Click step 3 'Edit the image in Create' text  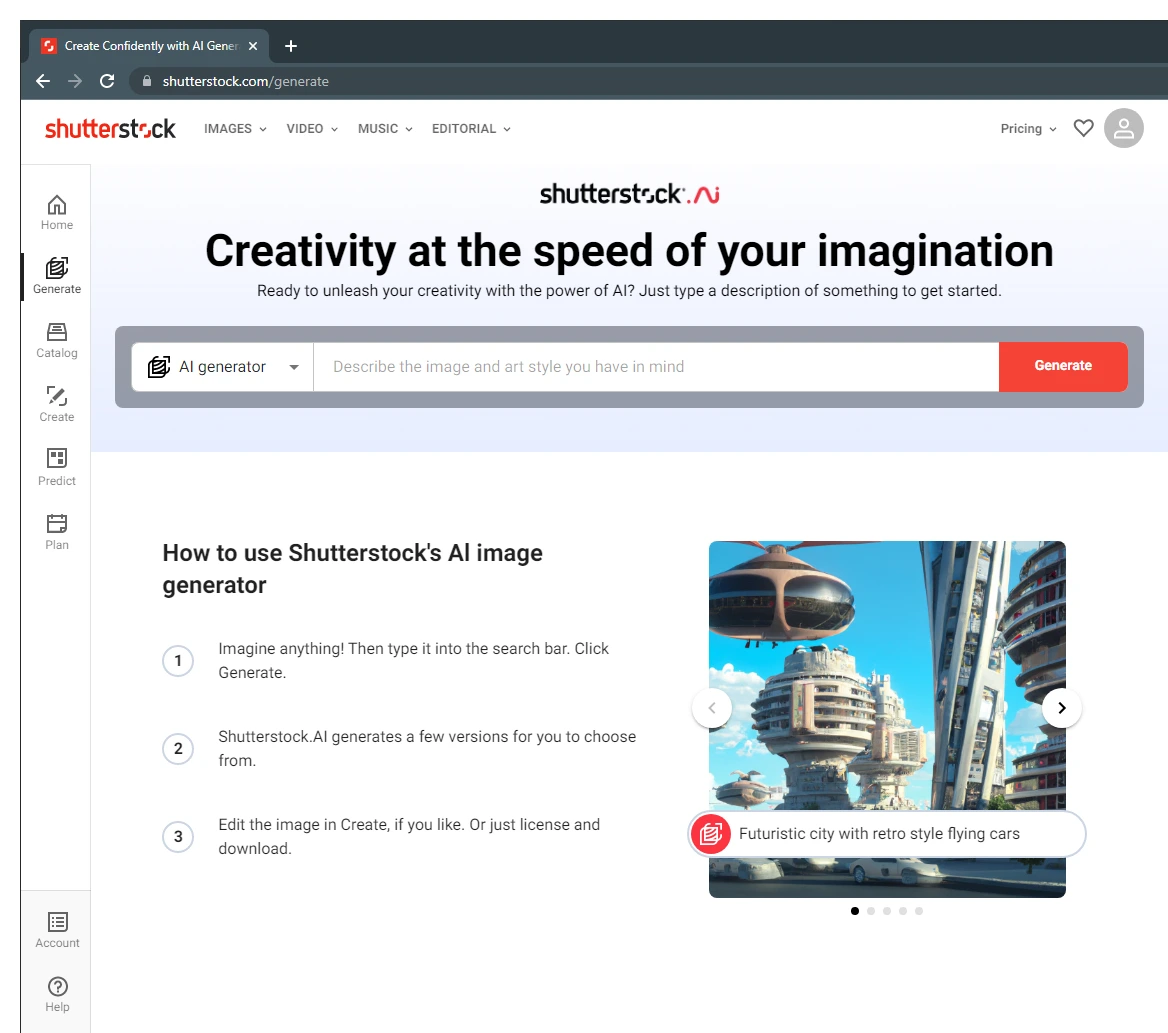pos(409,836)
